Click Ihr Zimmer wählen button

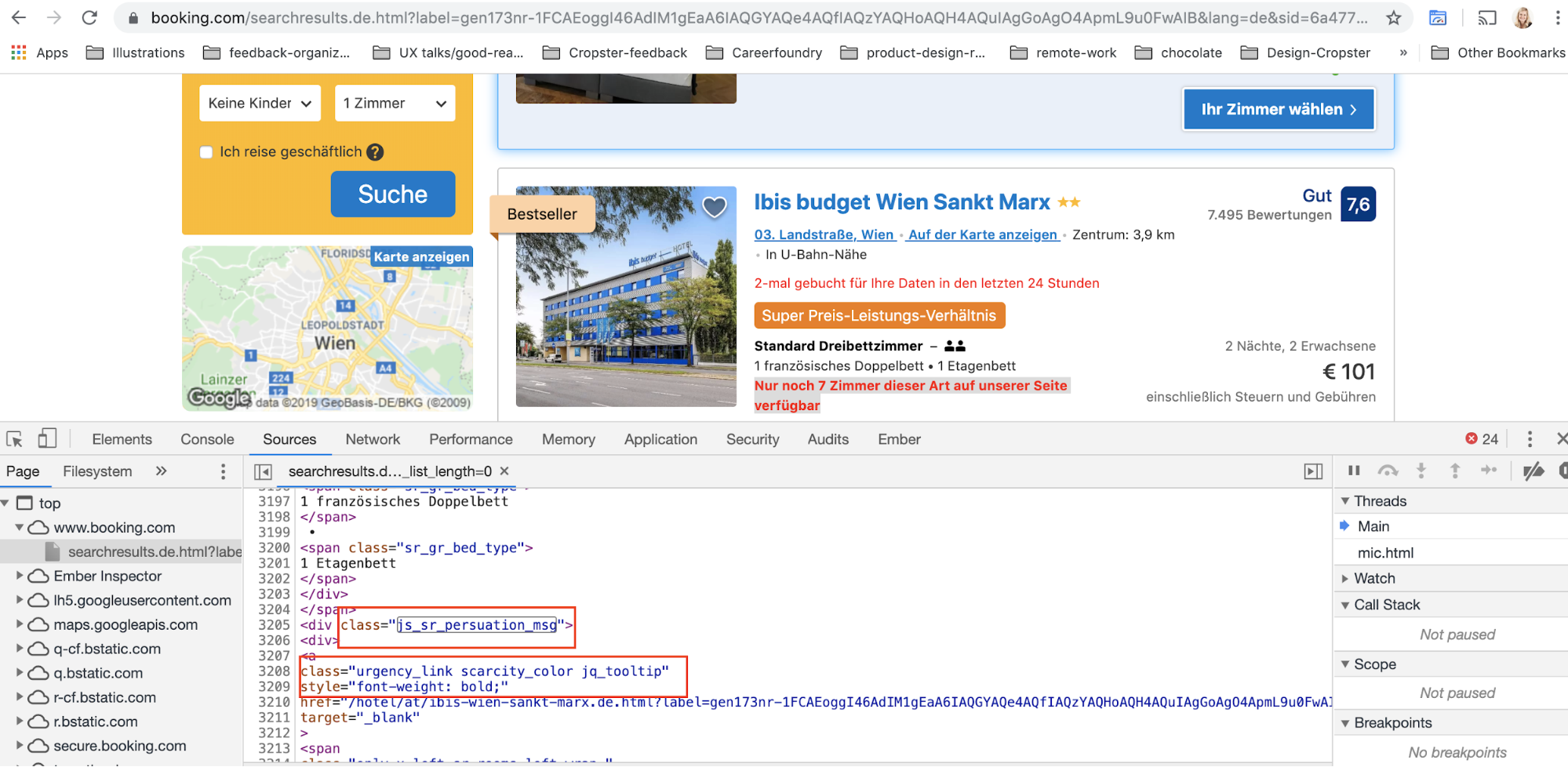coord(1279,109)
